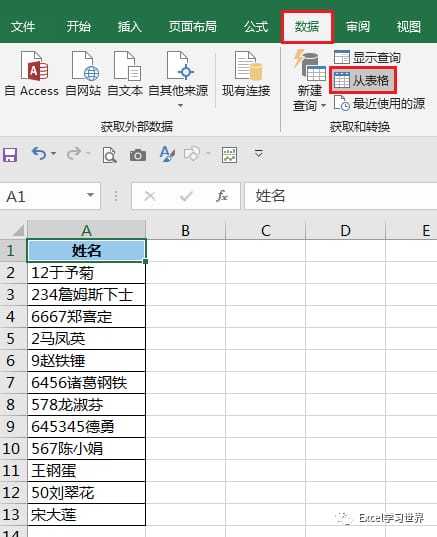The height and width of the screenshot is (537, 437).
Task: Click the fx insert function button
Action: 222,196
